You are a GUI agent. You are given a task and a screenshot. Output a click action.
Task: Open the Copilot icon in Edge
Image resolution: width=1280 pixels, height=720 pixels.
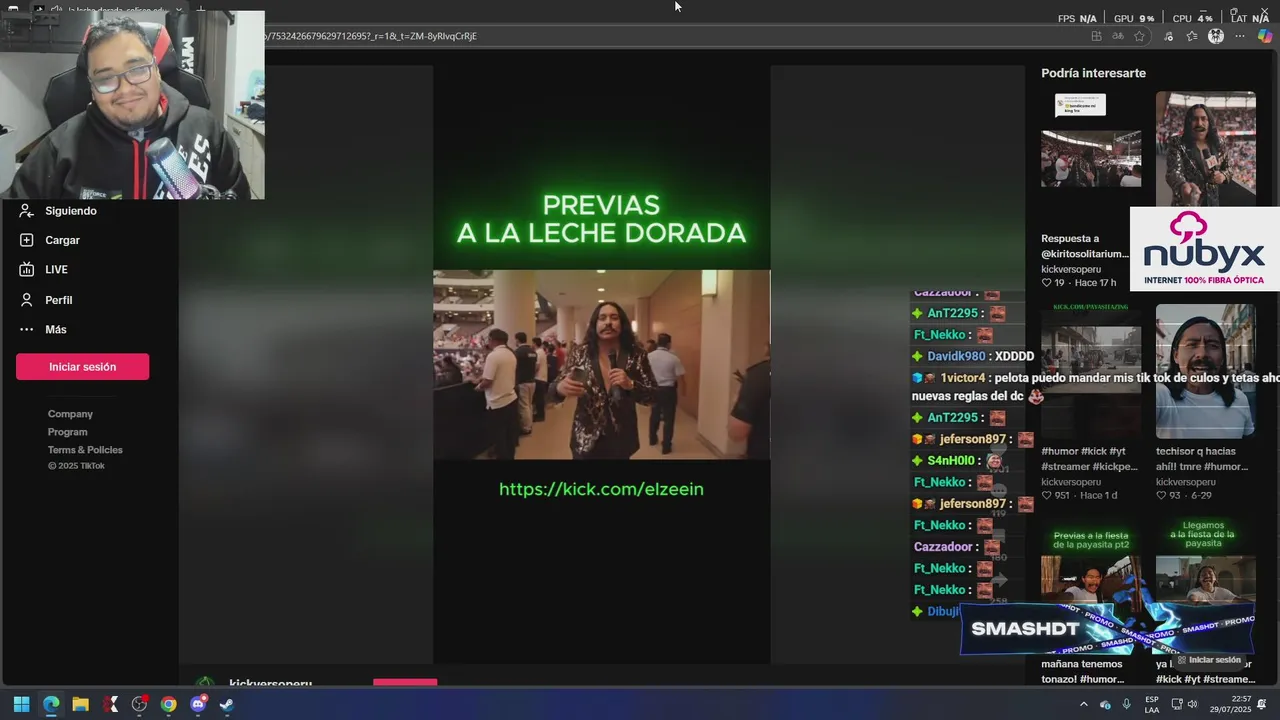1265,36
